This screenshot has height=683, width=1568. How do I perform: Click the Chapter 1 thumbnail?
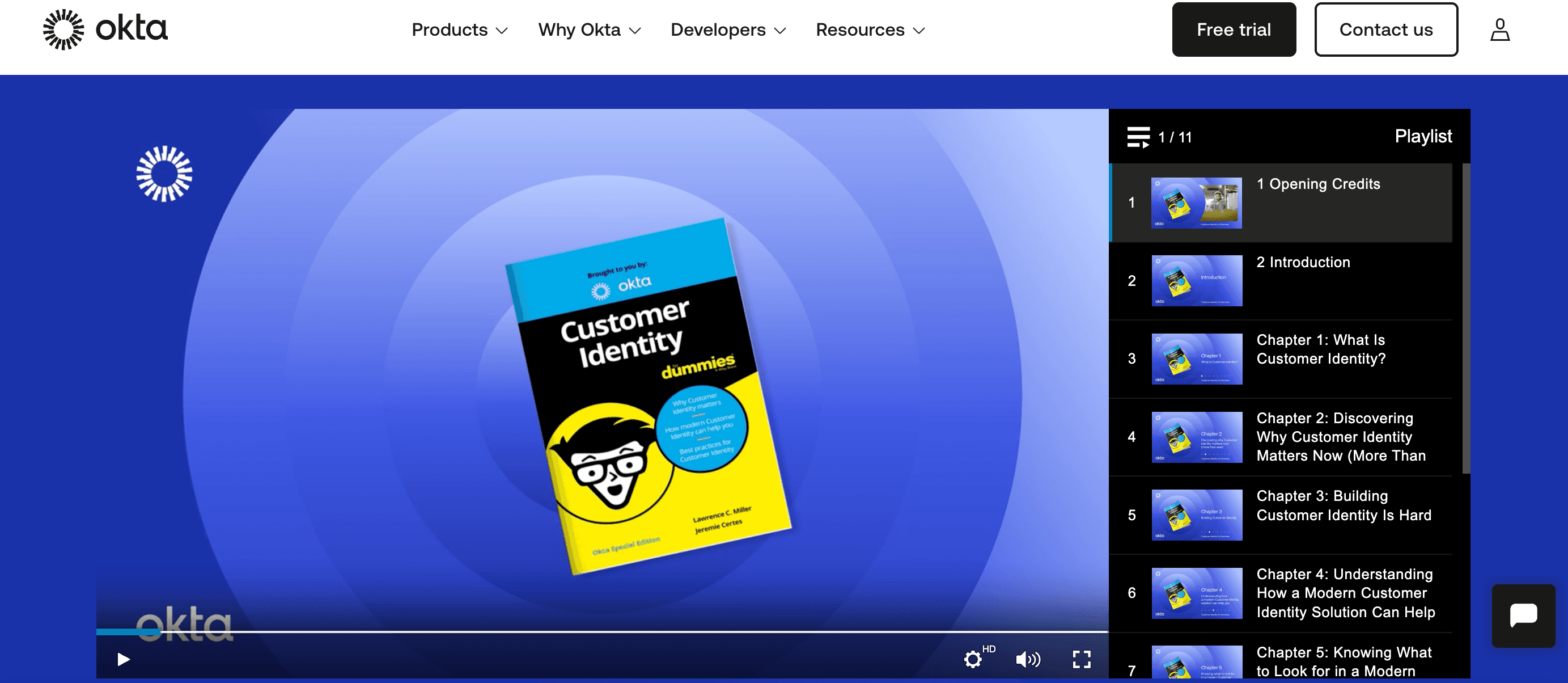(1196, 359)
